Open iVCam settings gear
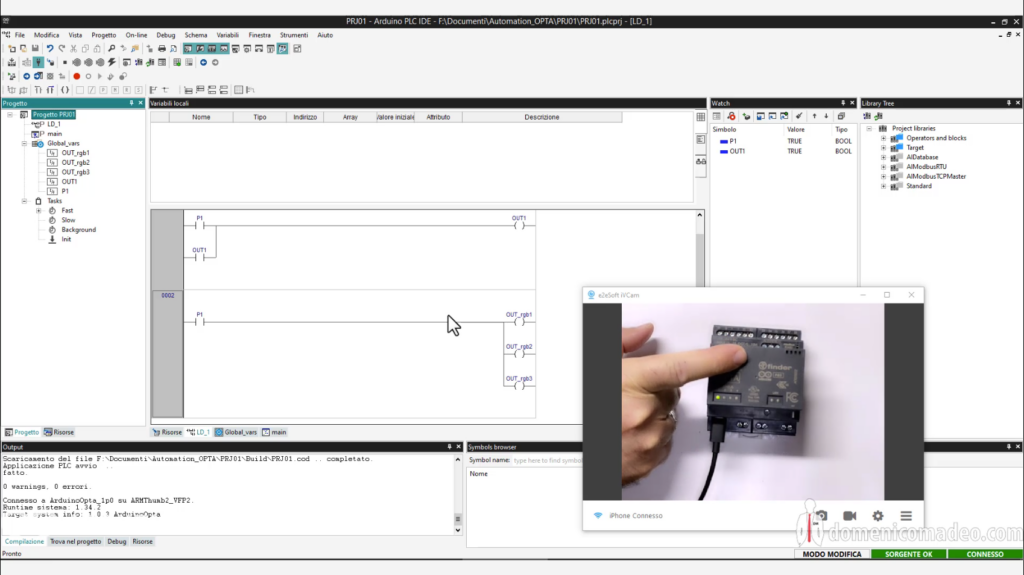Screen dimensions: 1024x575 878,516
